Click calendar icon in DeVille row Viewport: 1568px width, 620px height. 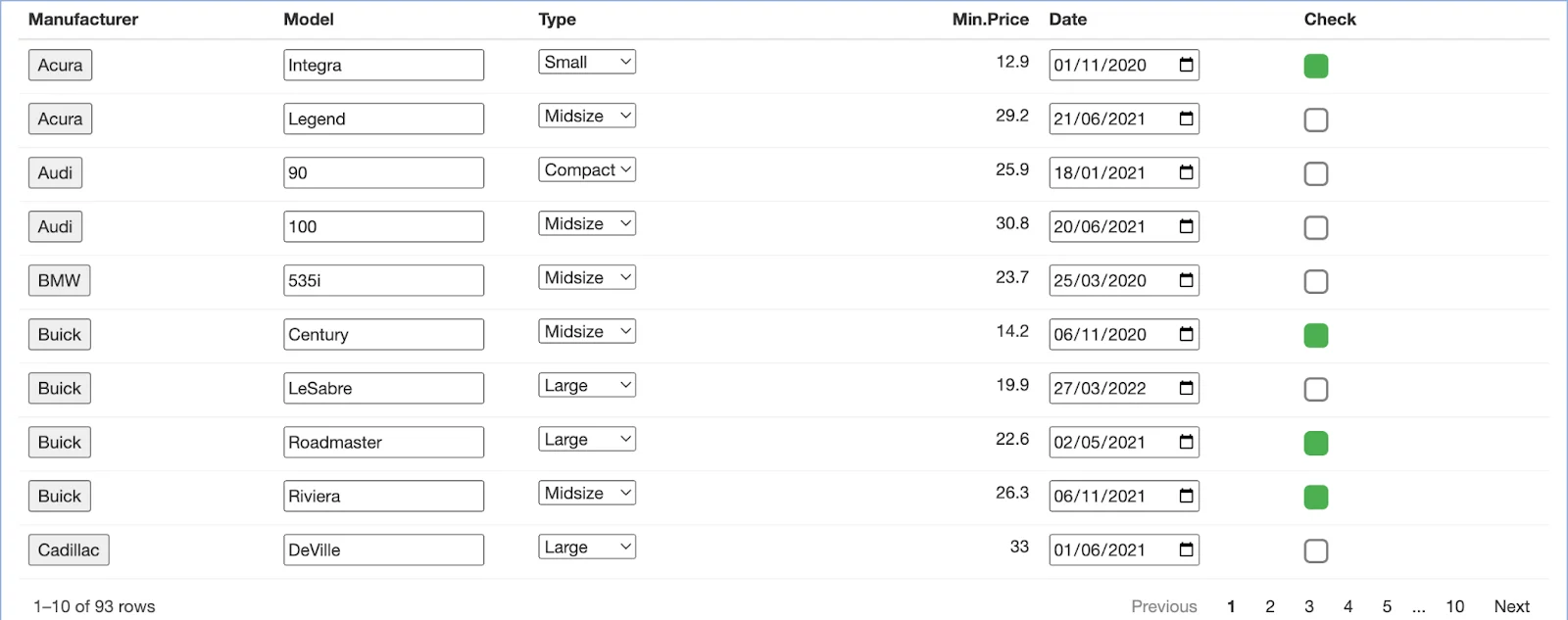tap(1186, 550)
